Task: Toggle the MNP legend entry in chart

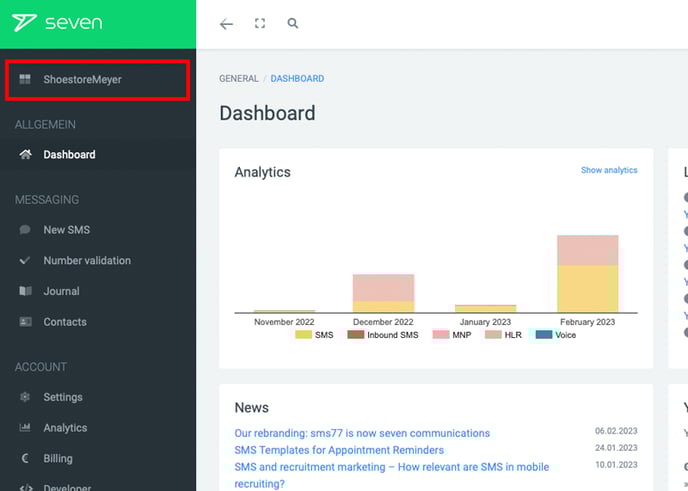Action: pyautogui.click(x=453, y=335)
